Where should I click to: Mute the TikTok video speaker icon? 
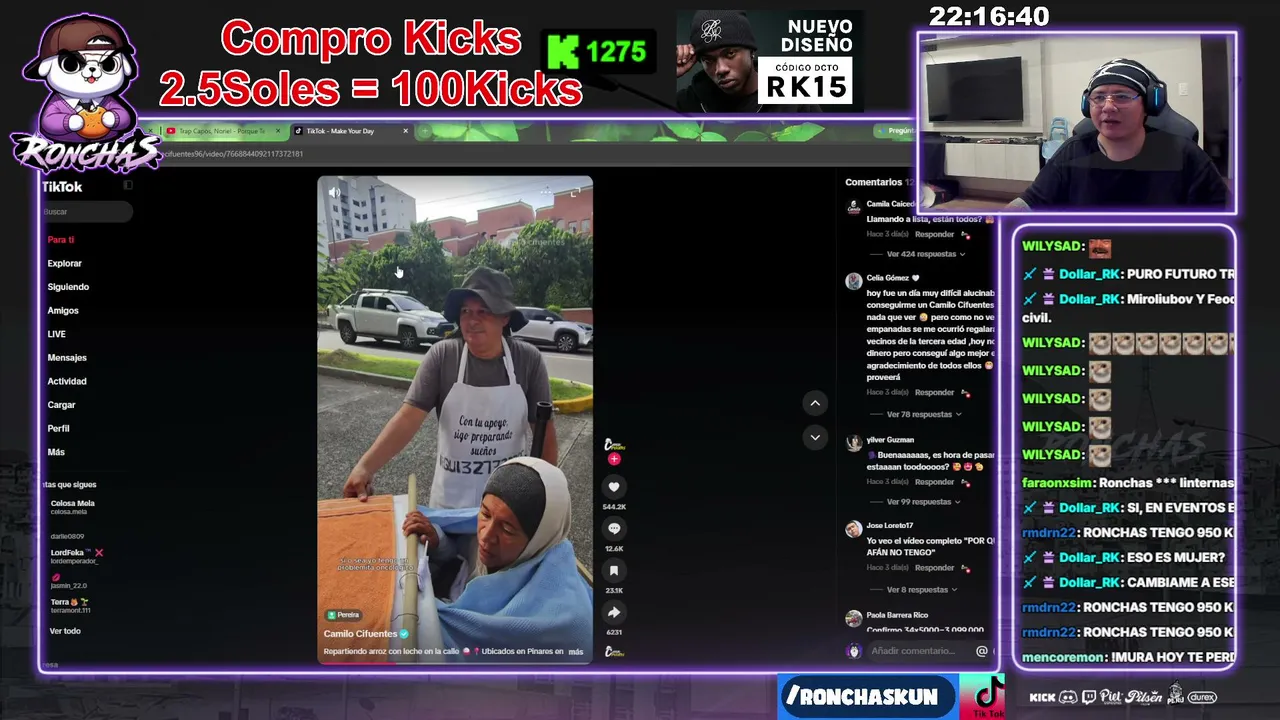pyautogui.click(x=334, y=192)
